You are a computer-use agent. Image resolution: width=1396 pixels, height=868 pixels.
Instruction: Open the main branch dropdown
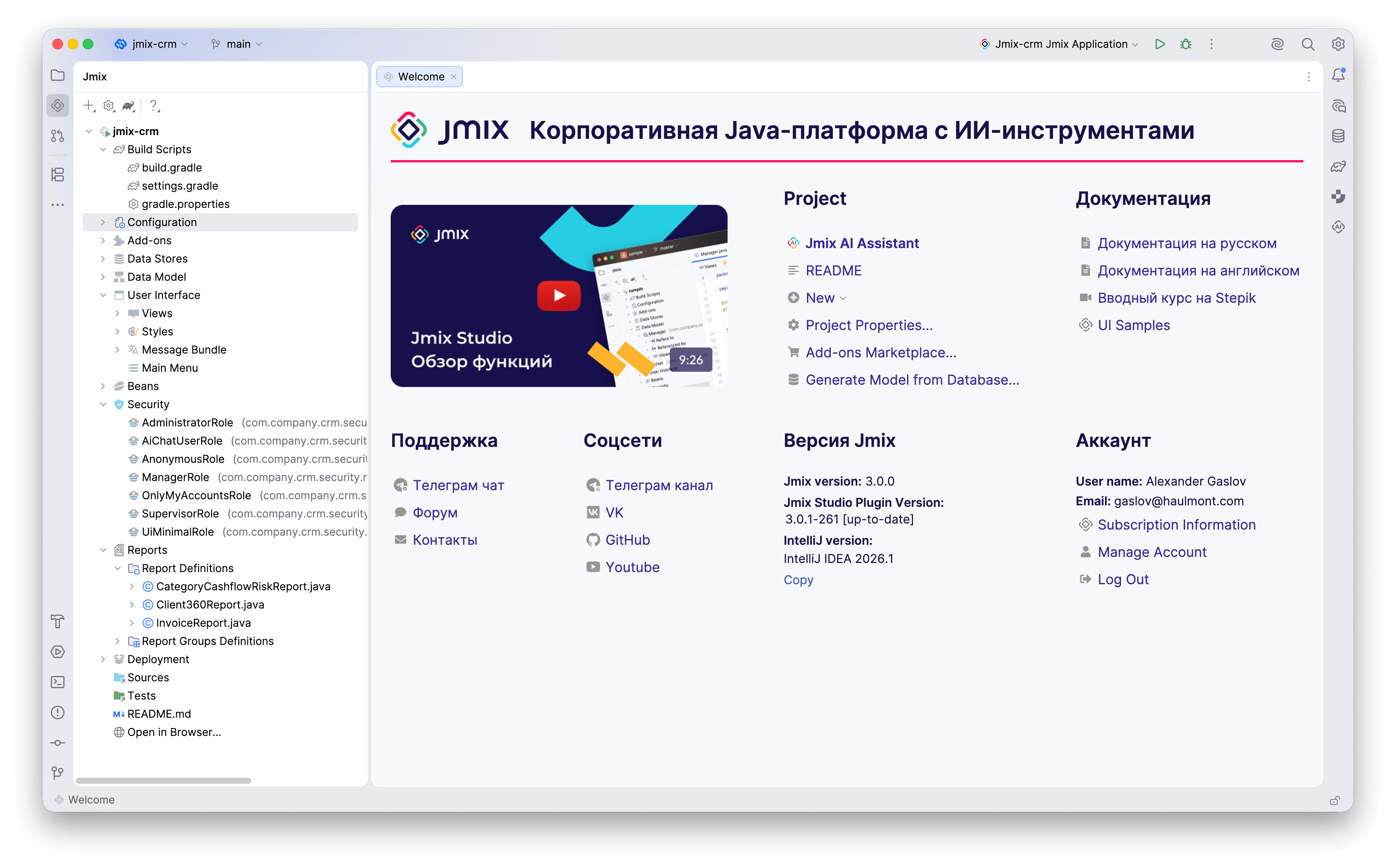tap(236, 44)
